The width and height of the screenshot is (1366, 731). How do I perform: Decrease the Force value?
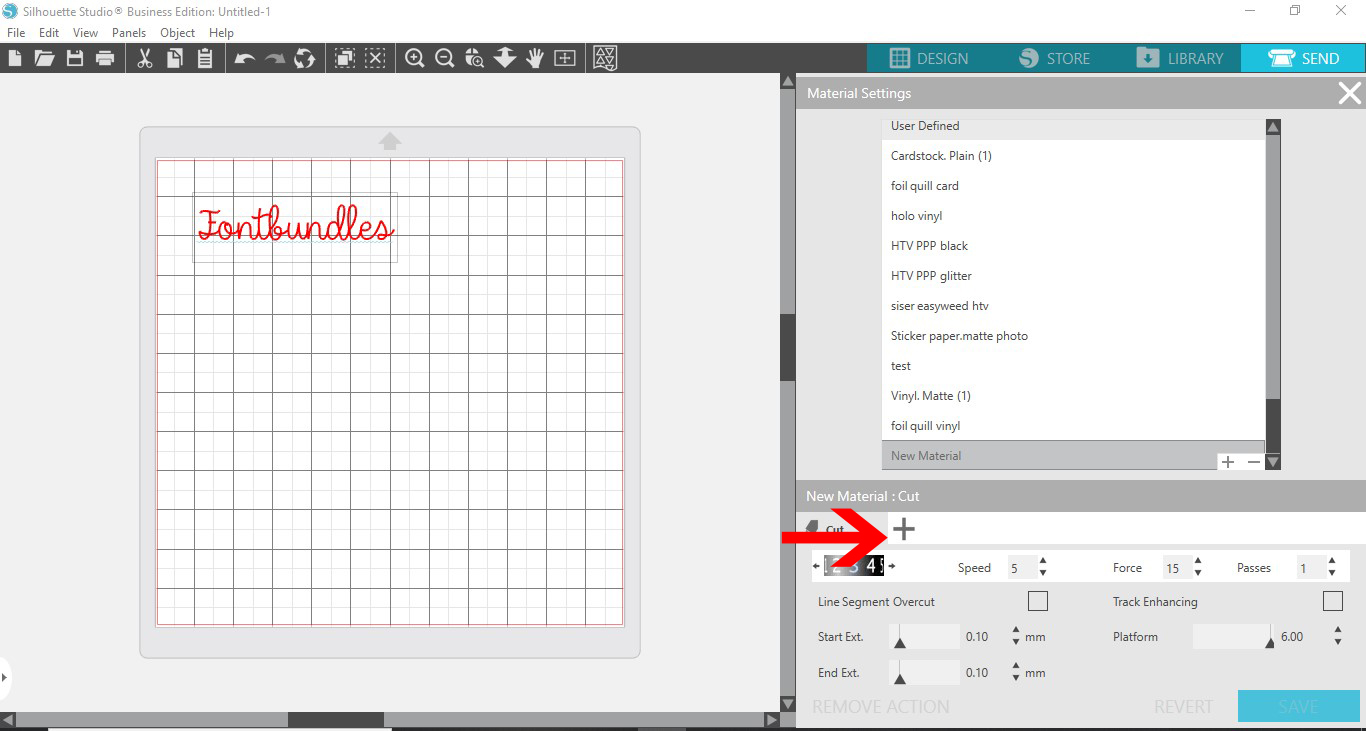[x=1198, y=573]
